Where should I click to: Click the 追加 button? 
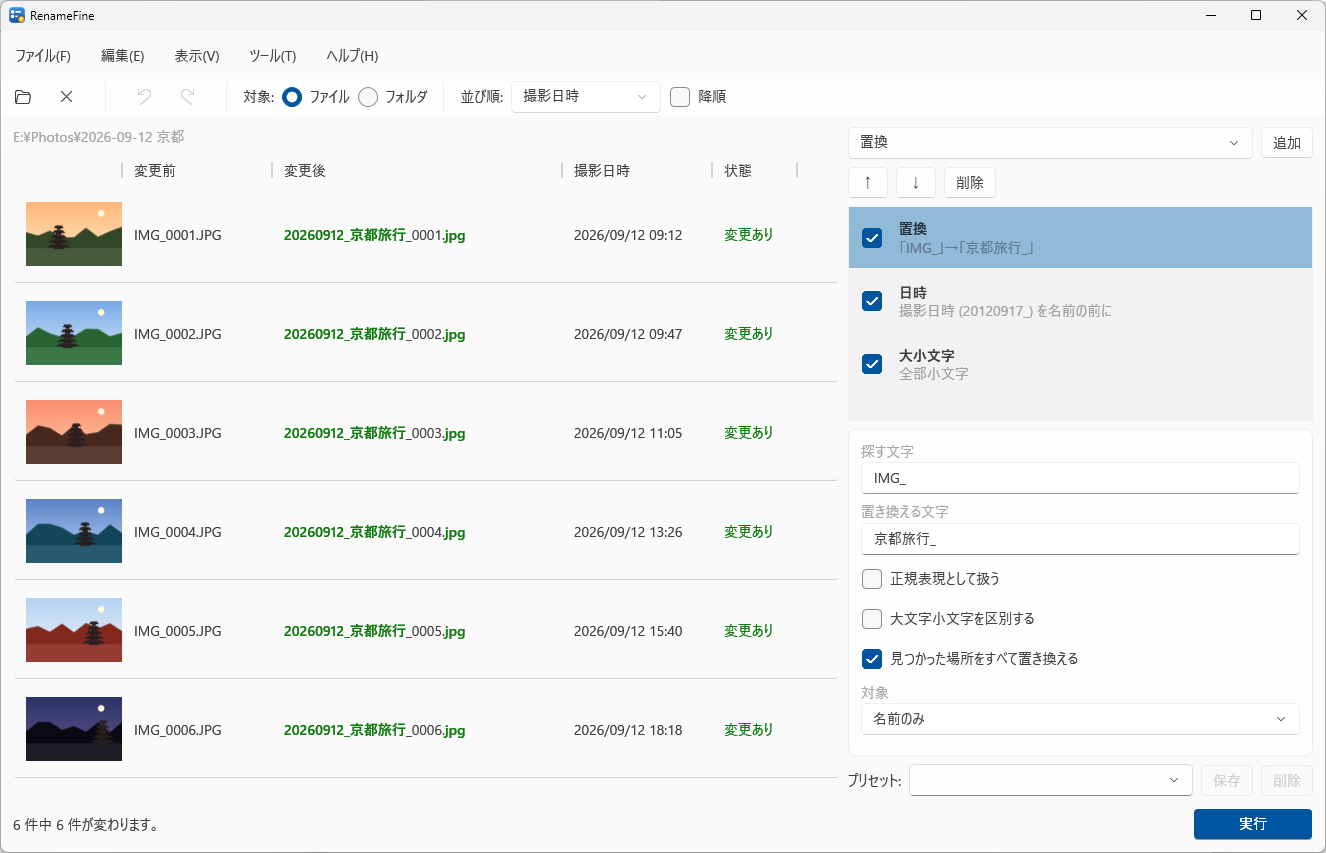pyautogui.click(x=1287, y=143)
